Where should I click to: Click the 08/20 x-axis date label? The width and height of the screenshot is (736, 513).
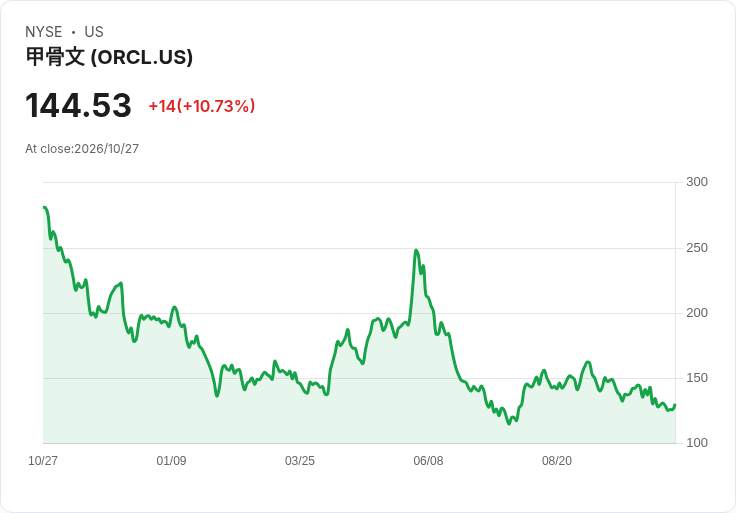coord(557,460)
